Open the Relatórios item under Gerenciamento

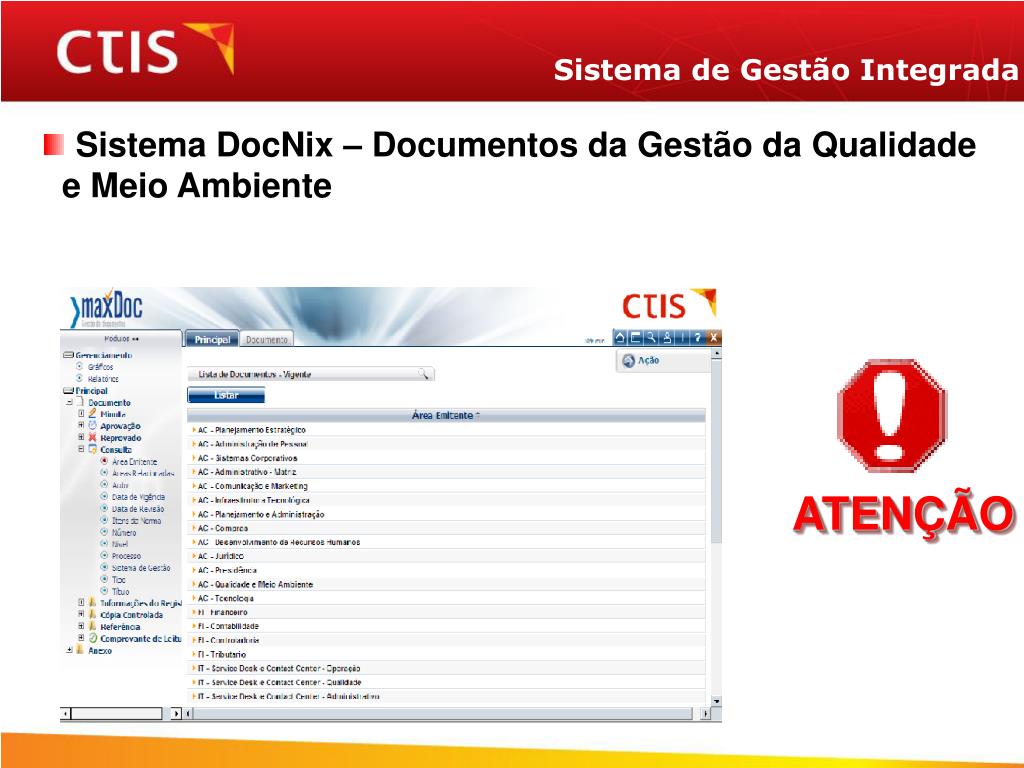[x=103, y=379]
